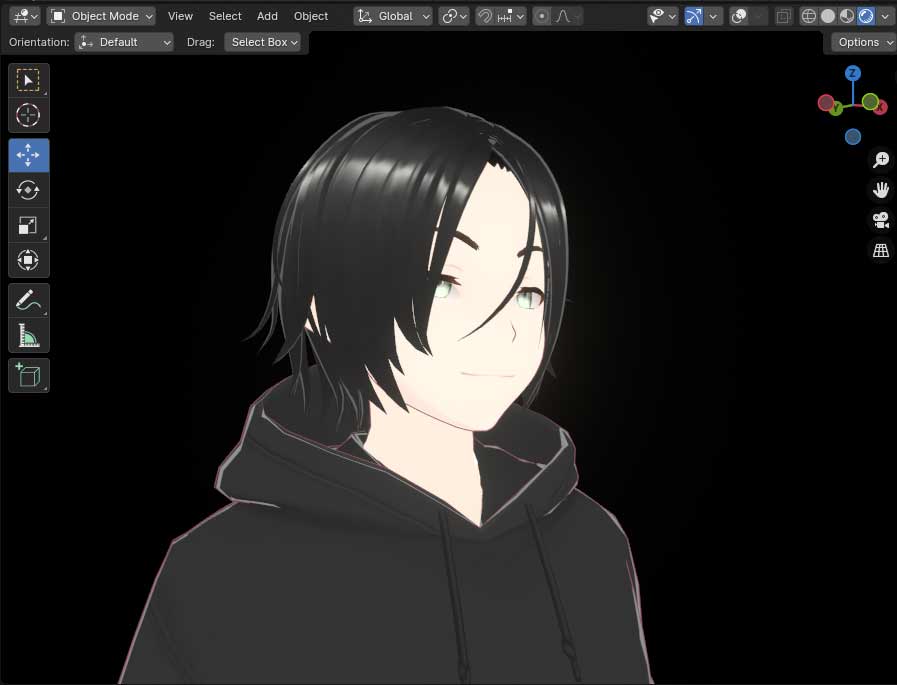Click the Options button
Image resolution: width=897 pixels, height=685 pixels.
point(863,42)
